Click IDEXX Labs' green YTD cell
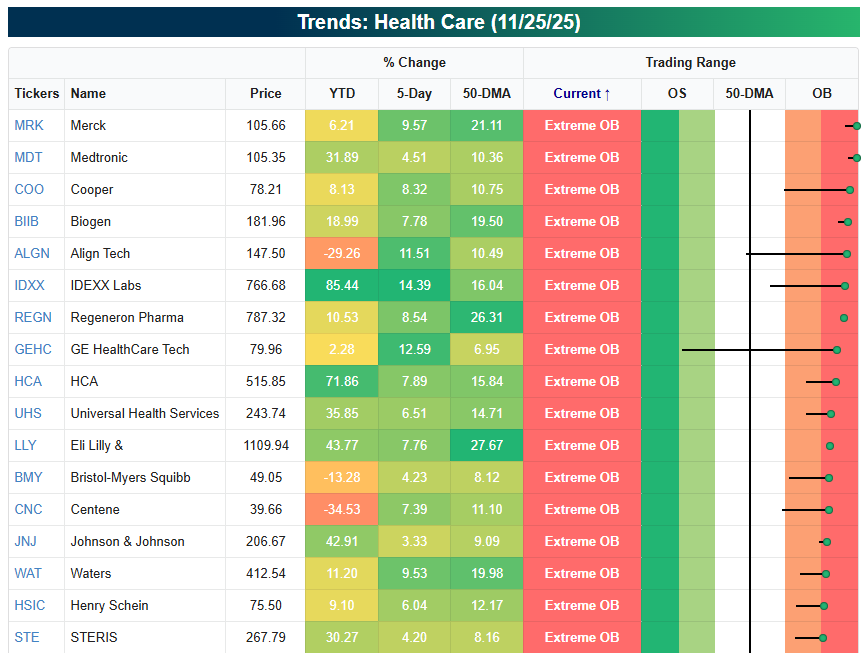 [342, 285]
